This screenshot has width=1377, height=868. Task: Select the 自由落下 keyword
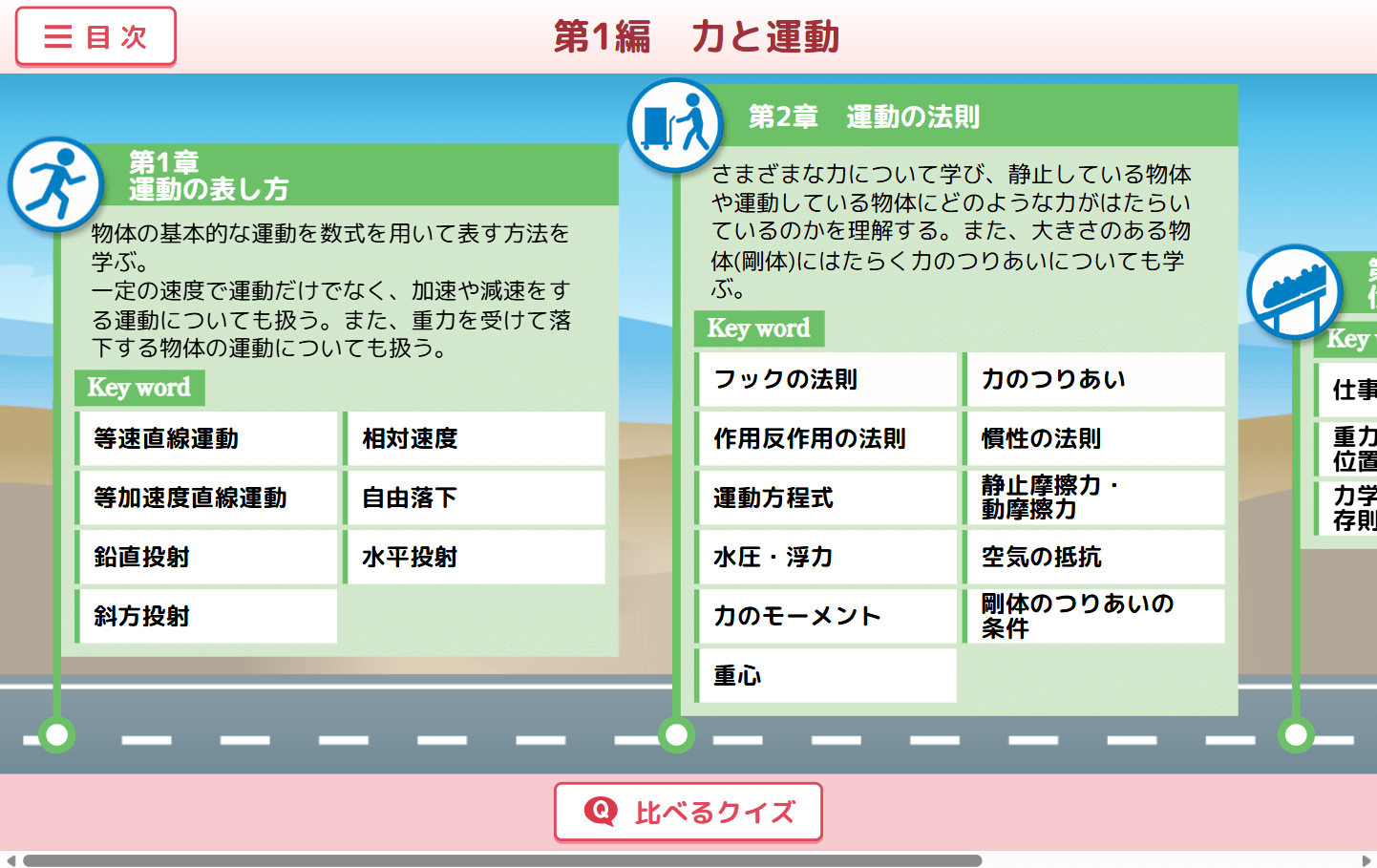click(x=475, y=498)
